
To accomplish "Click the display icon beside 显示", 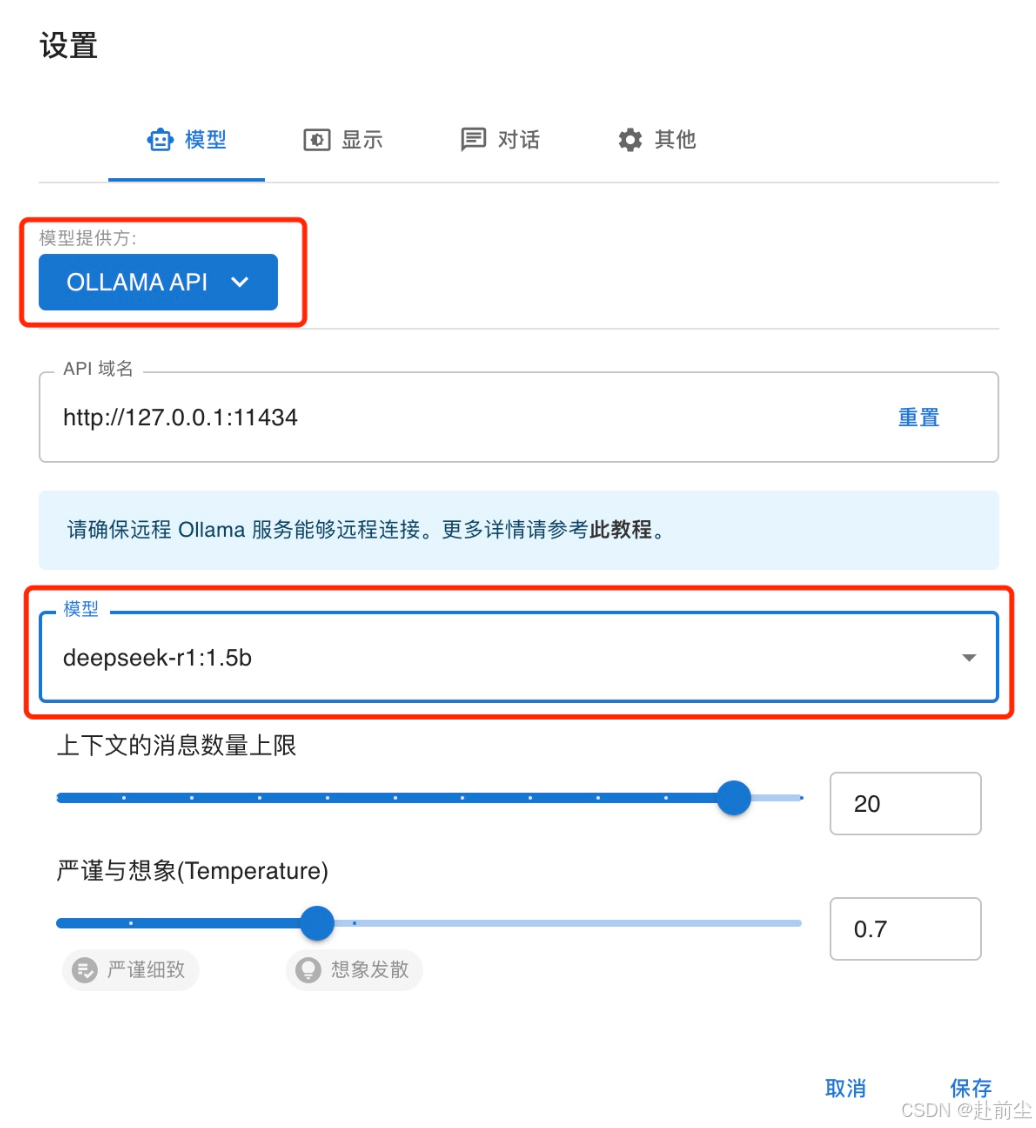I will click(317, 140).
